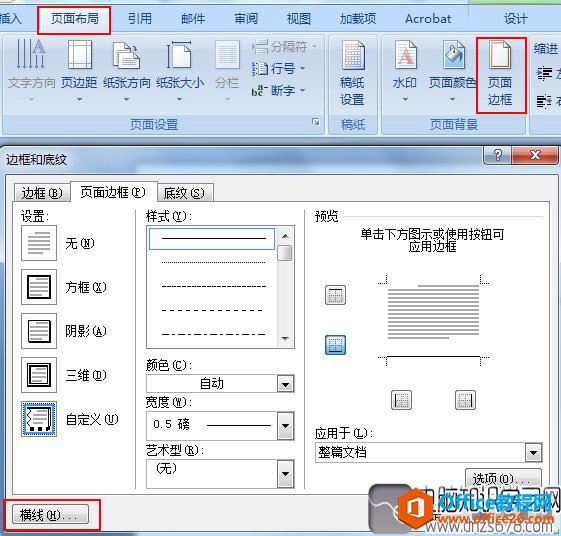Select the 三维 3-D border setting
561x536 pixels.
[x=39, y=375]
